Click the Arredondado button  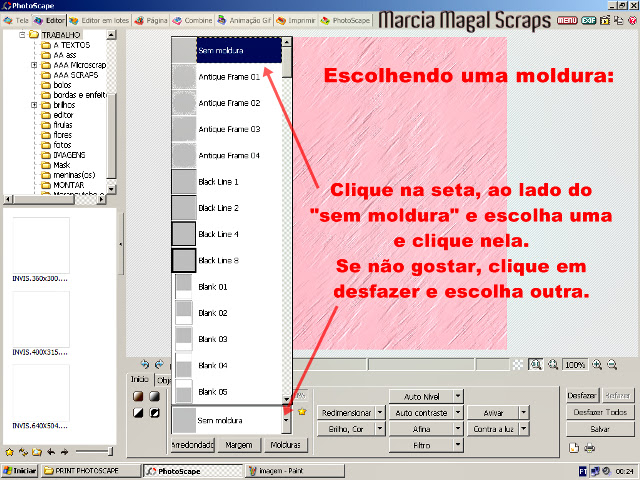tap(193, 445)
